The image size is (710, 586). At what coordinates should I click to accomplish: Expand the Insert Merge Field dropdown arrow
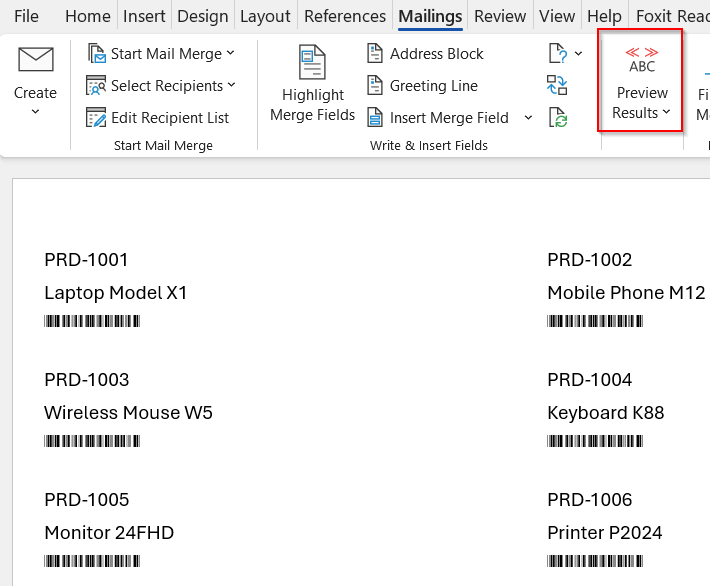coord(528,118)
